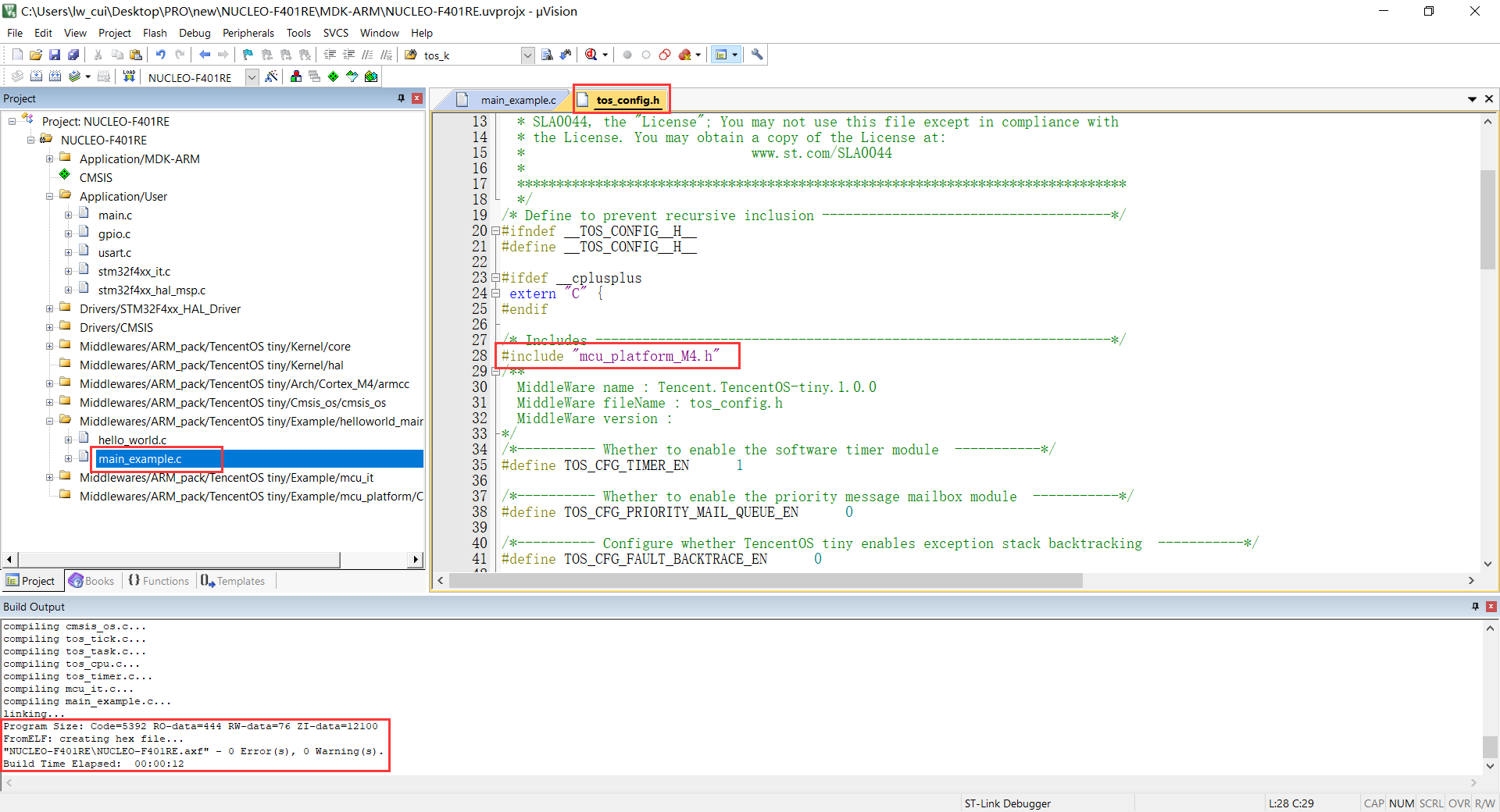
Task: Switch to the Functions panel tab
Action: click(x=159, y=581)
